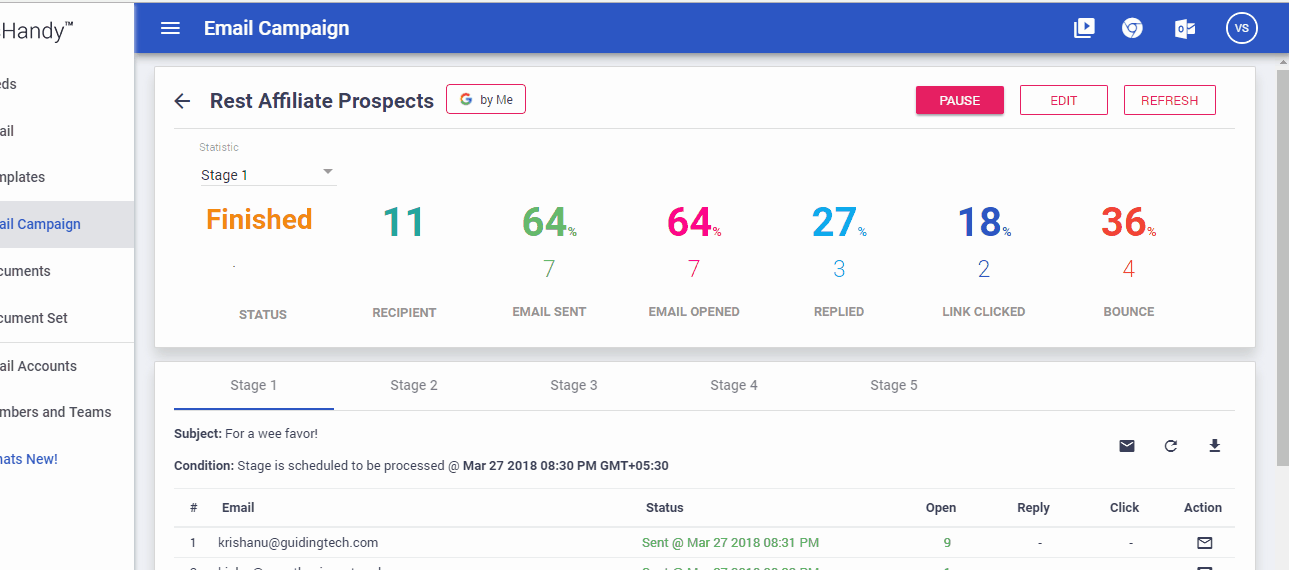Click the mail action icon for krishanu@guidingtech.com
Viewport: 1289px width, 570px height.
(1204, 543)
